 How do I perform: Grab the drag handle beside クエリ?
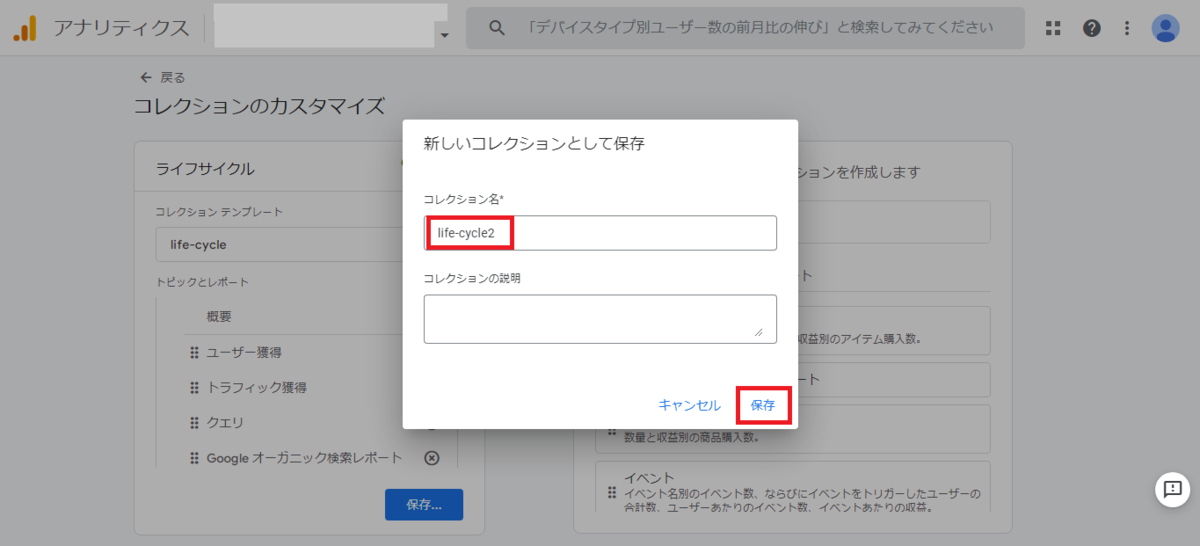pyautogui.click(x=194, y=422)
